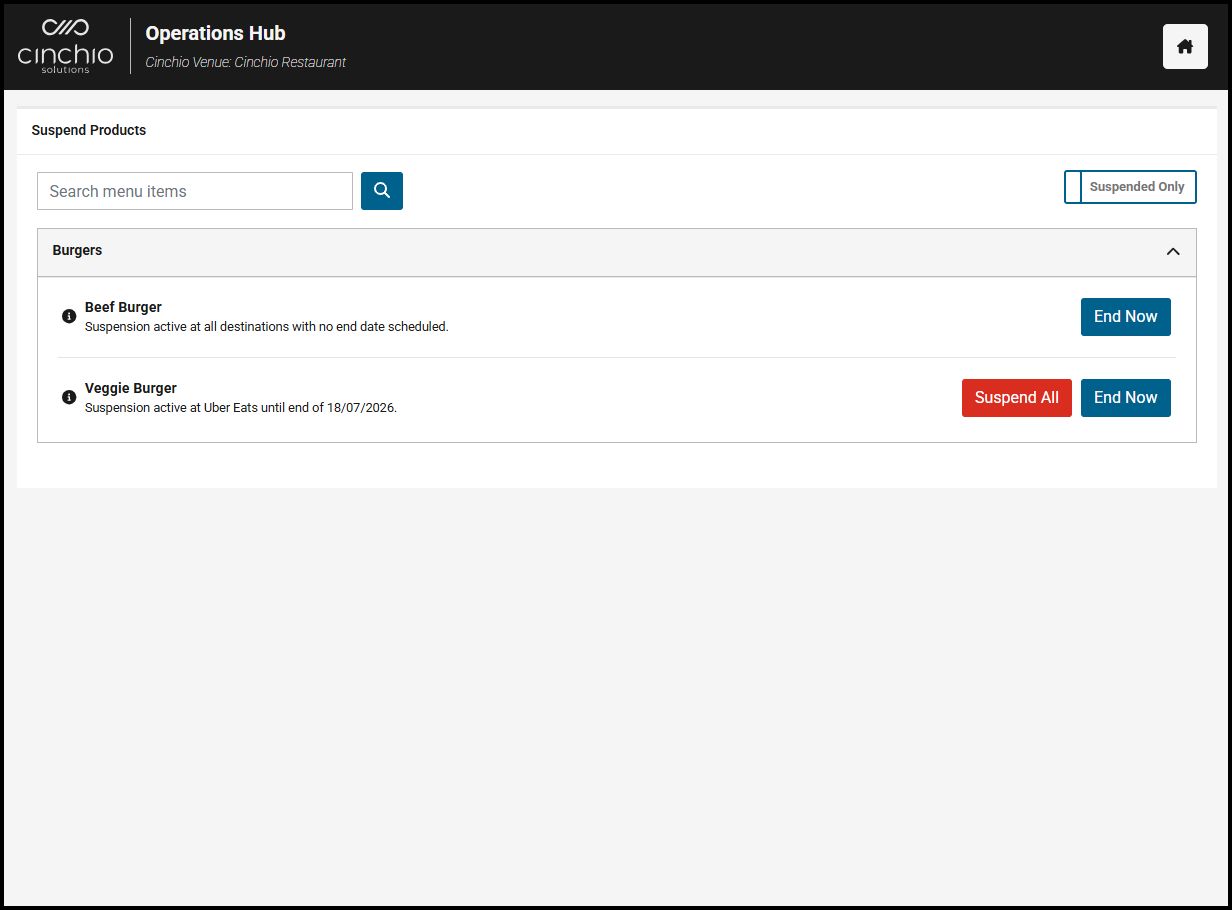Focus the Search menu items field
Image resolution: width=1232 pixels, height=910 pixels.
coord(195,191)
